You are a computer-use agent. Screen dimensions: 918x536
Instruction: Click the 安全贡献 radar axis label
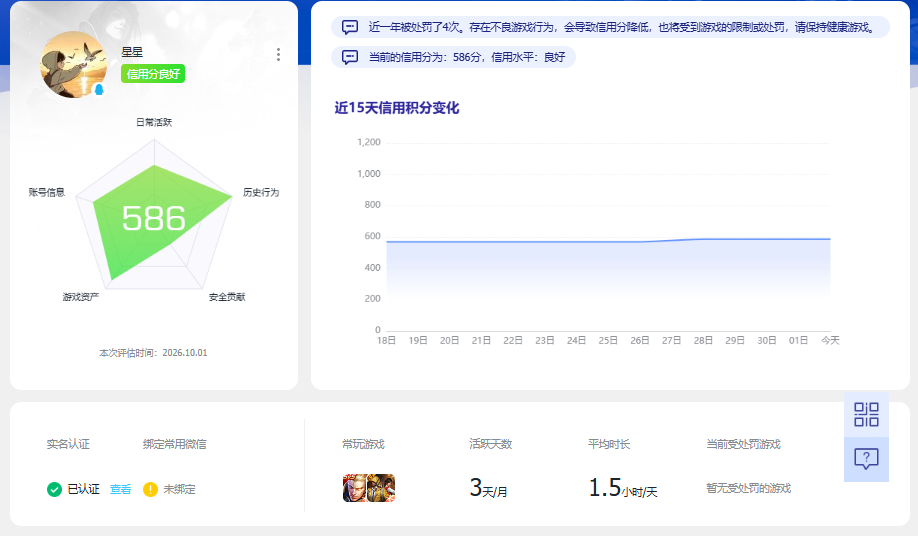[x=227, y=297]
